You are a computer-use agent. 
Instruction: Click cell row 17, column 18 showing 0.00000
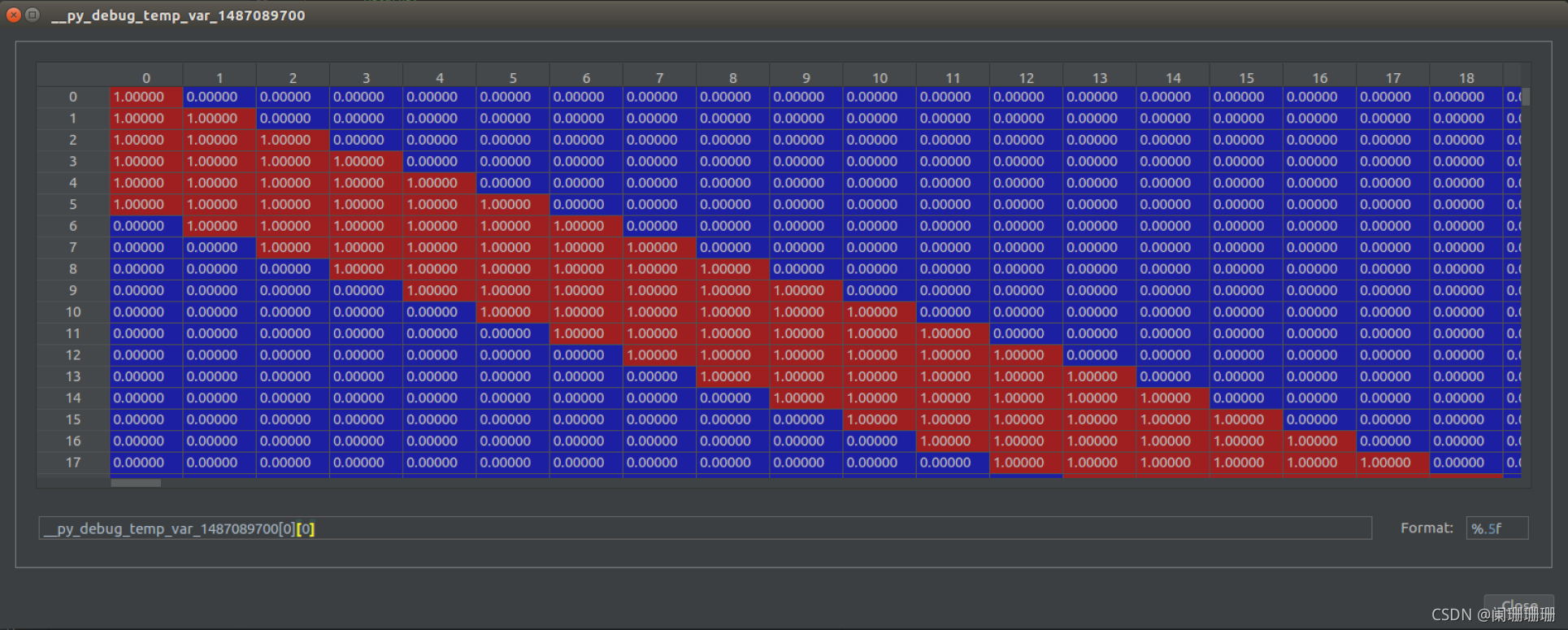pyautogui.click(x=1466, y=463)
